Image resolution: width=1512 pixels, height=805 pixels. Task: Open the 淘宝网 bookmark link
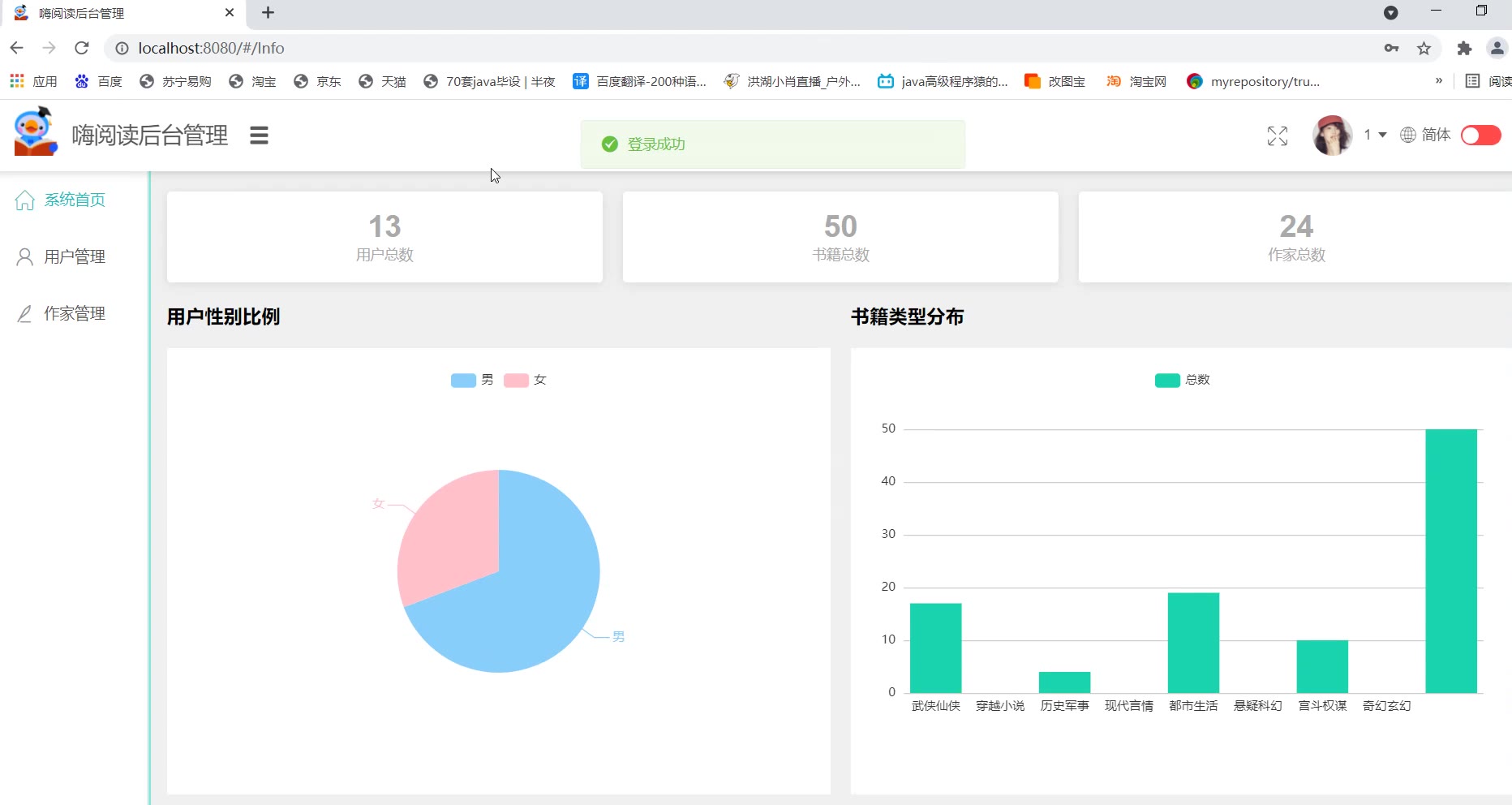[1137, 81]
